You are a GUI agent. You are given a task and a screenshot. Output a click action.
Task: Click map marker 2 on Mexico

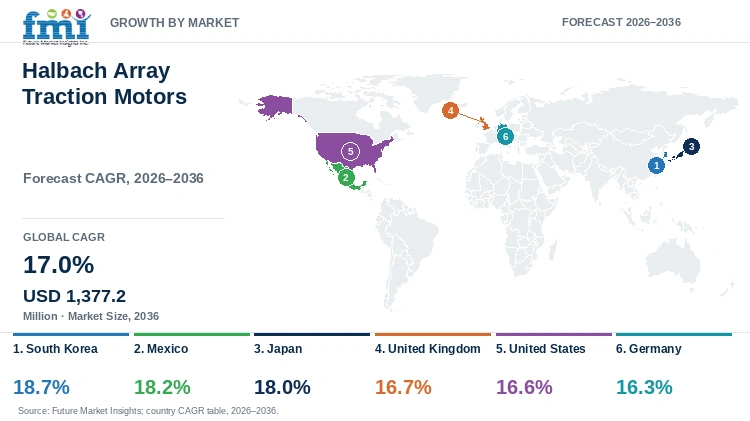click(346, 177)
